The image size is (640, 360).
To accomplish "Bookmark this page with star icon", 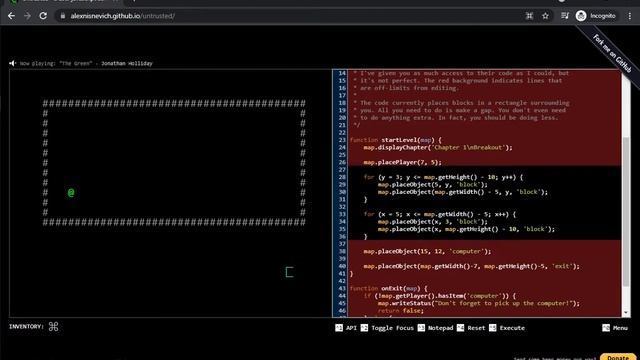I will 545,16.
